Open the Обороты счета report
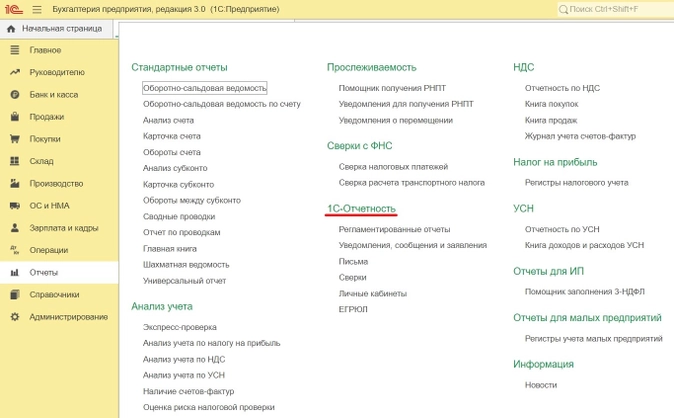 click(x=172, y=152)
